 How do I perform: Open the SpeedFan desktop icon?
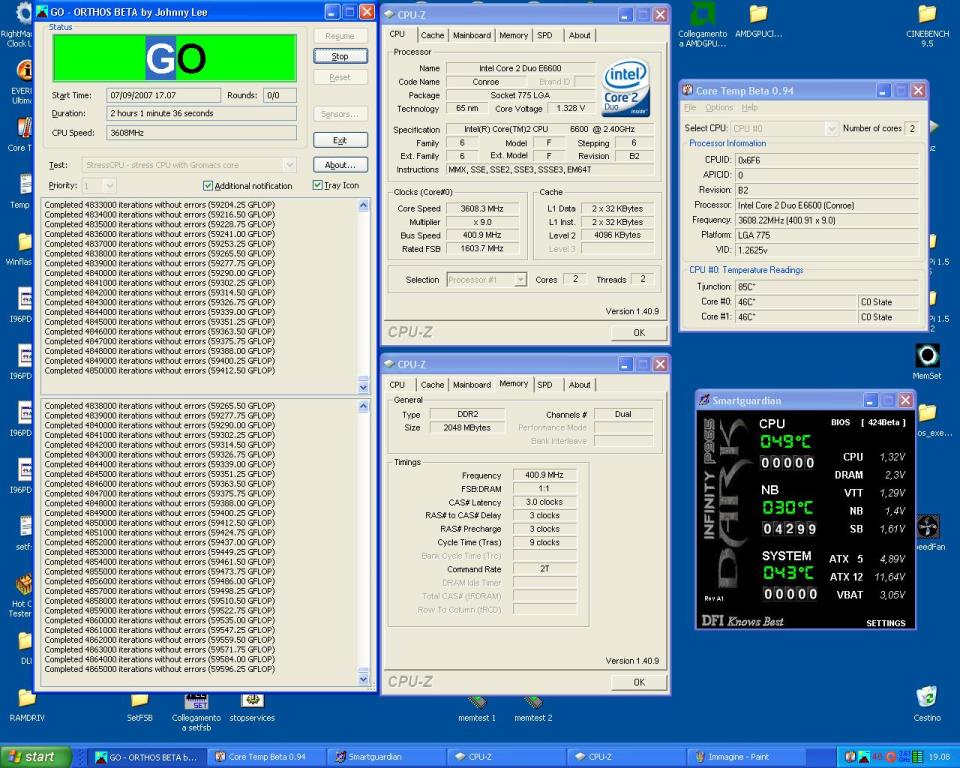(928, 532)
